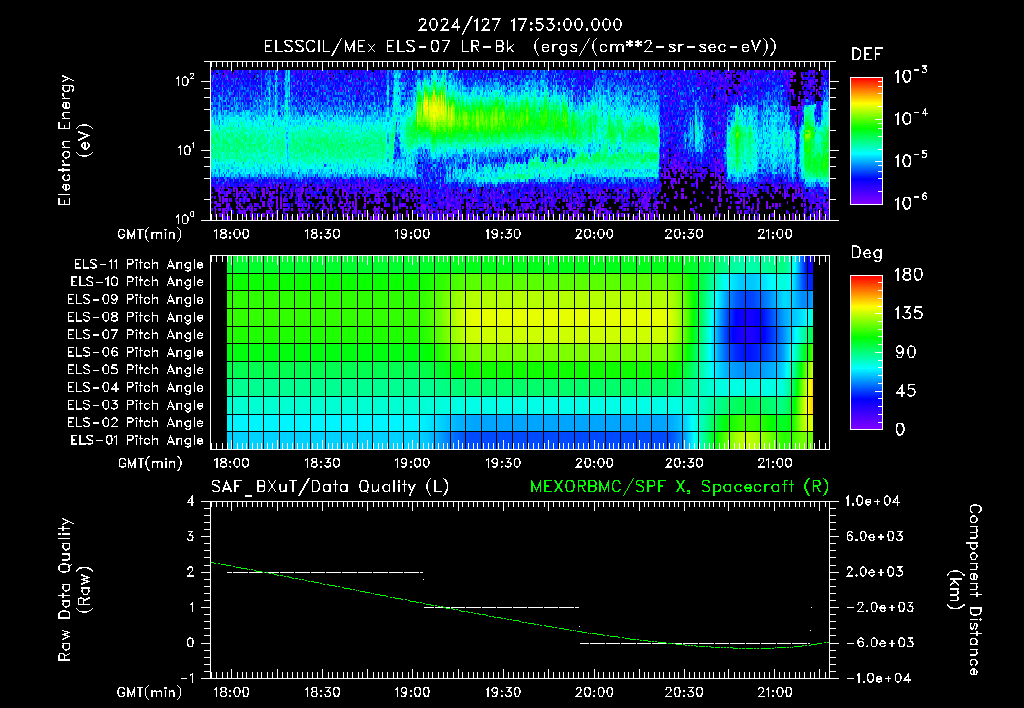Screen dimensions: 1024x708
Task: Select the ELS-02 Pitch Angle row label
Action: pyautogui.click(x=136, y=423)
